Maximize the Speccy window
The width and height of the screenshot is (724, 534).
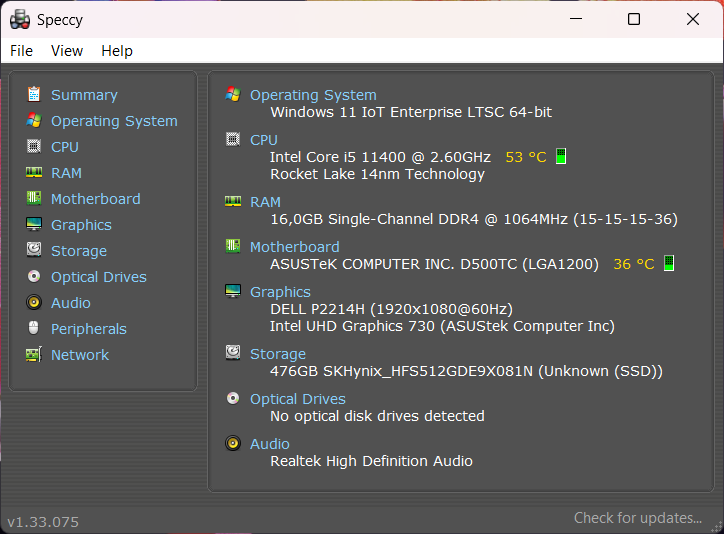(x=634, y=19)
